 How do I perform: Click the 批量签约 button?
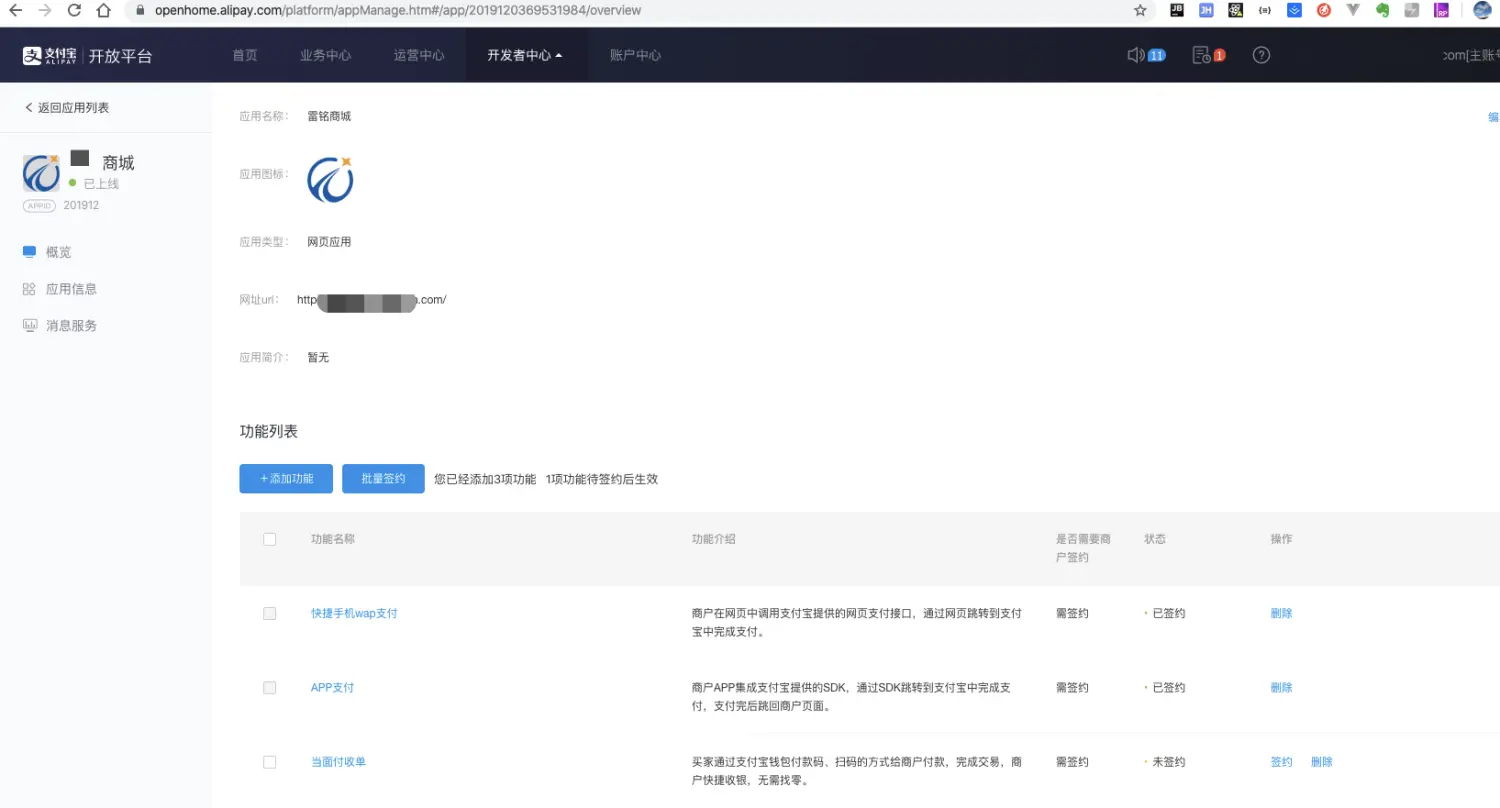click(x=383, y=479)
